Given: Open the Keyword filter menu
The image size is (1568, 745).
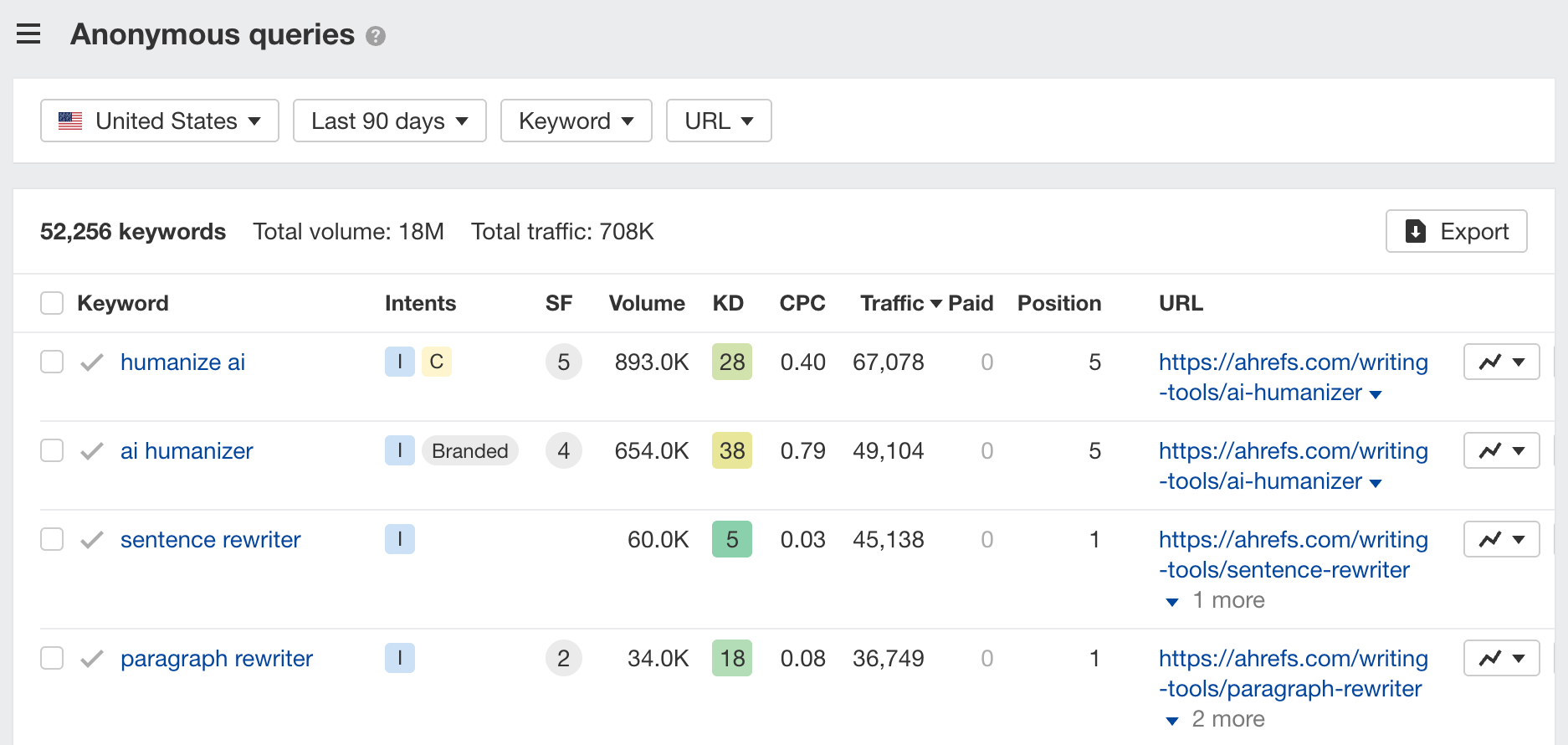Looking at the screenshot, I should [576, 121].
